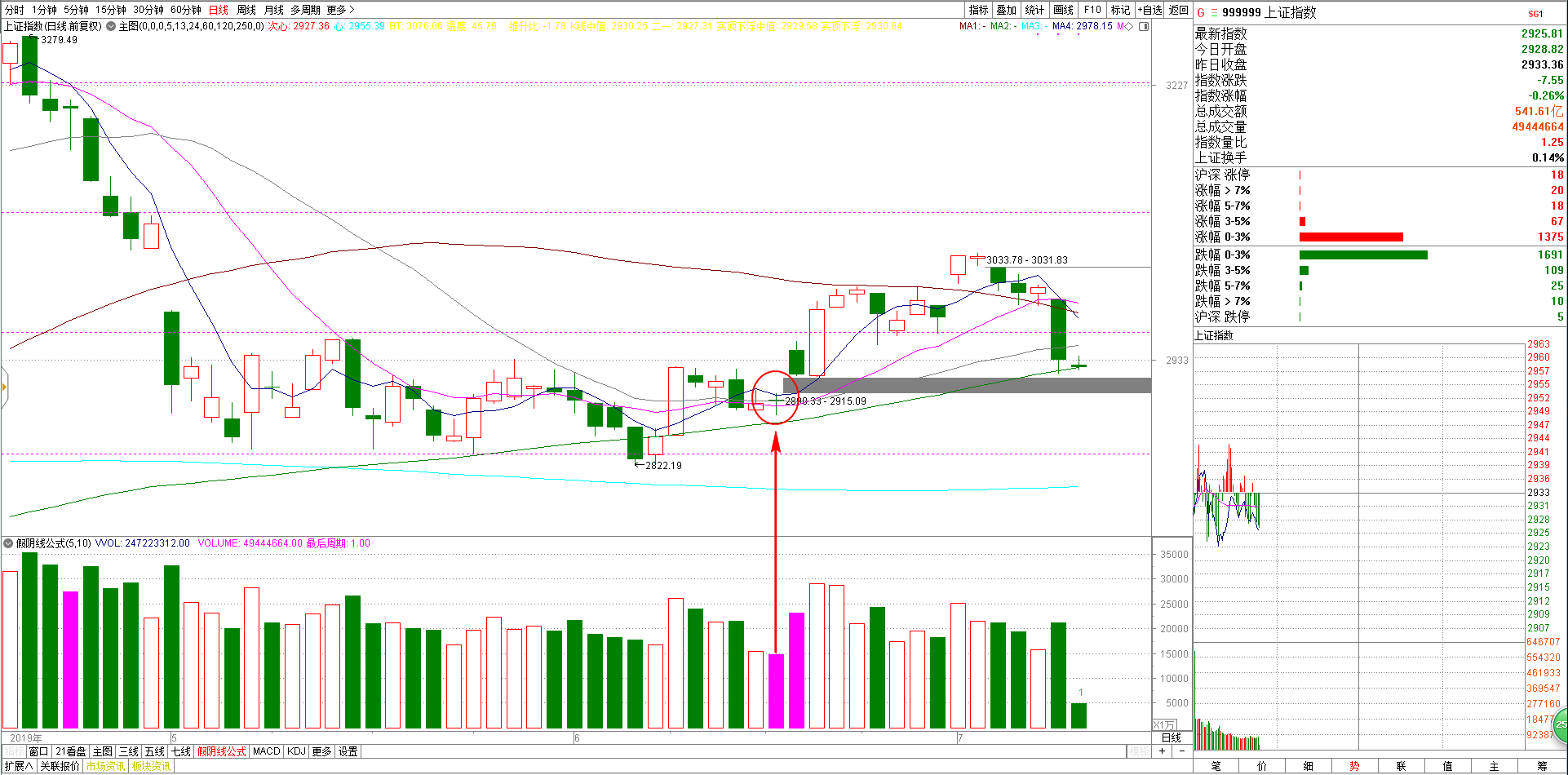Toggle the 扩展 panel at bottom left
1568x775 pixels.
pos(19,766)
